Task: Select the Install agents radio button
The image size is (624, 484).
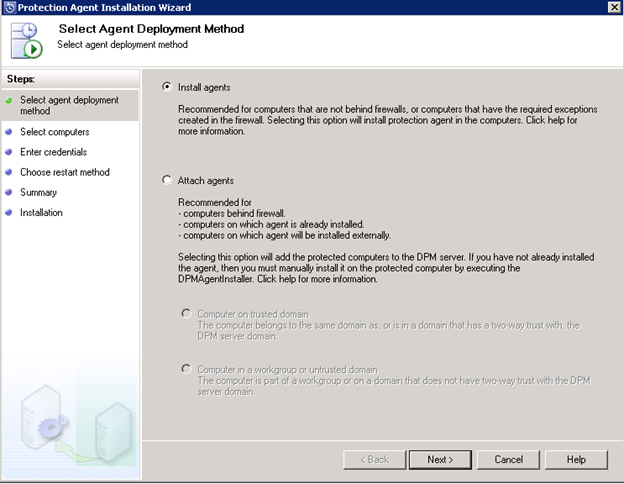Action: coord(167,87)
